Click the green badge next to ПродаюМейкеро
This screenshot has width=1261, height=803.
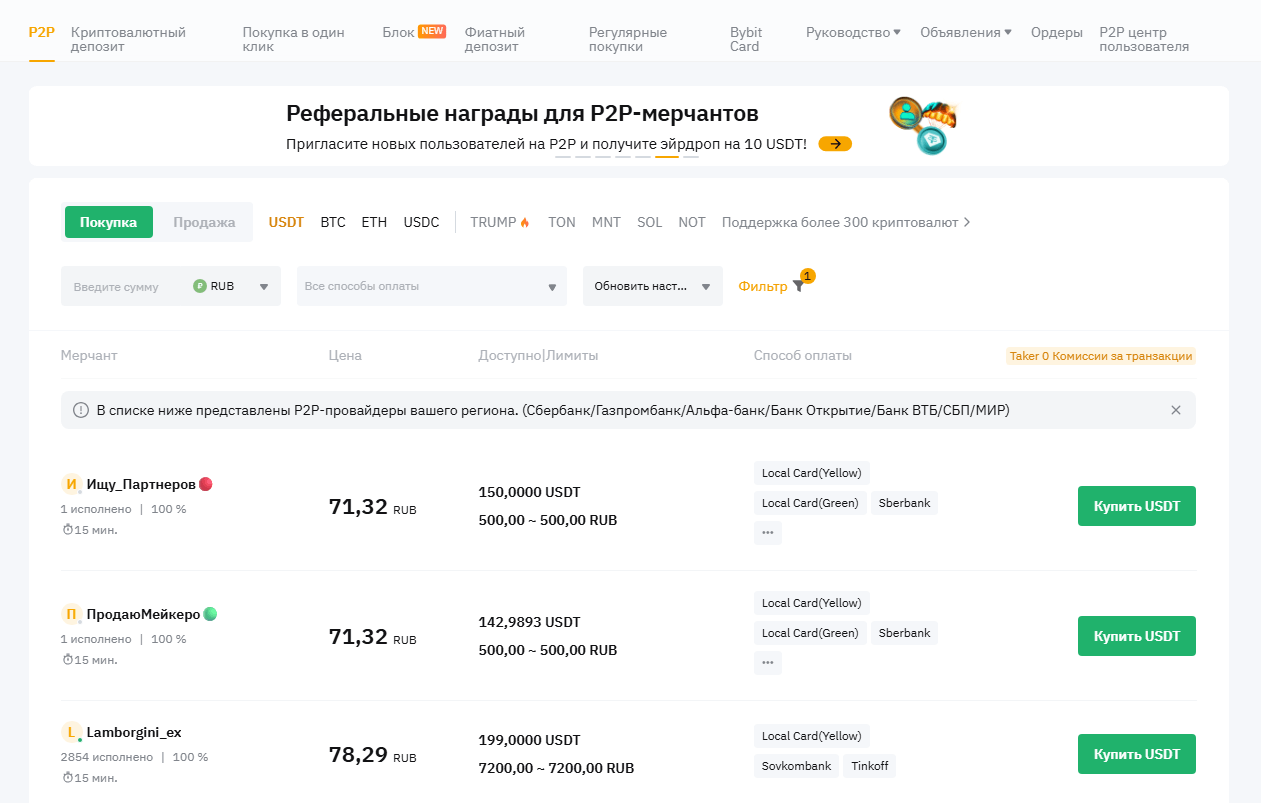tap(210, 614)
